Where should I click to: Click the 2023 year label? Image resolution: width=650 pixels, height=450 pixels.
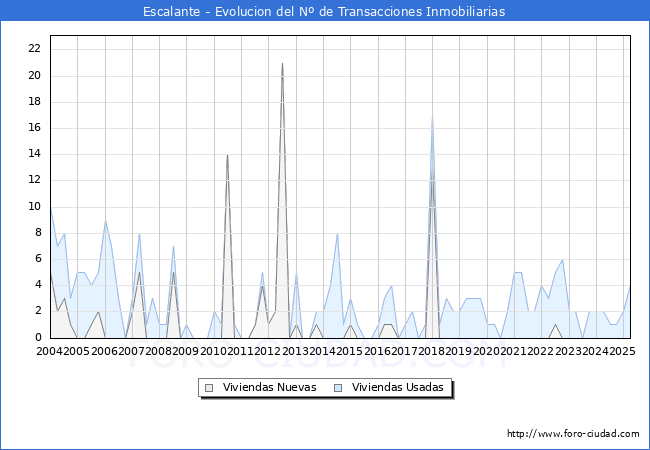point(568,351)
